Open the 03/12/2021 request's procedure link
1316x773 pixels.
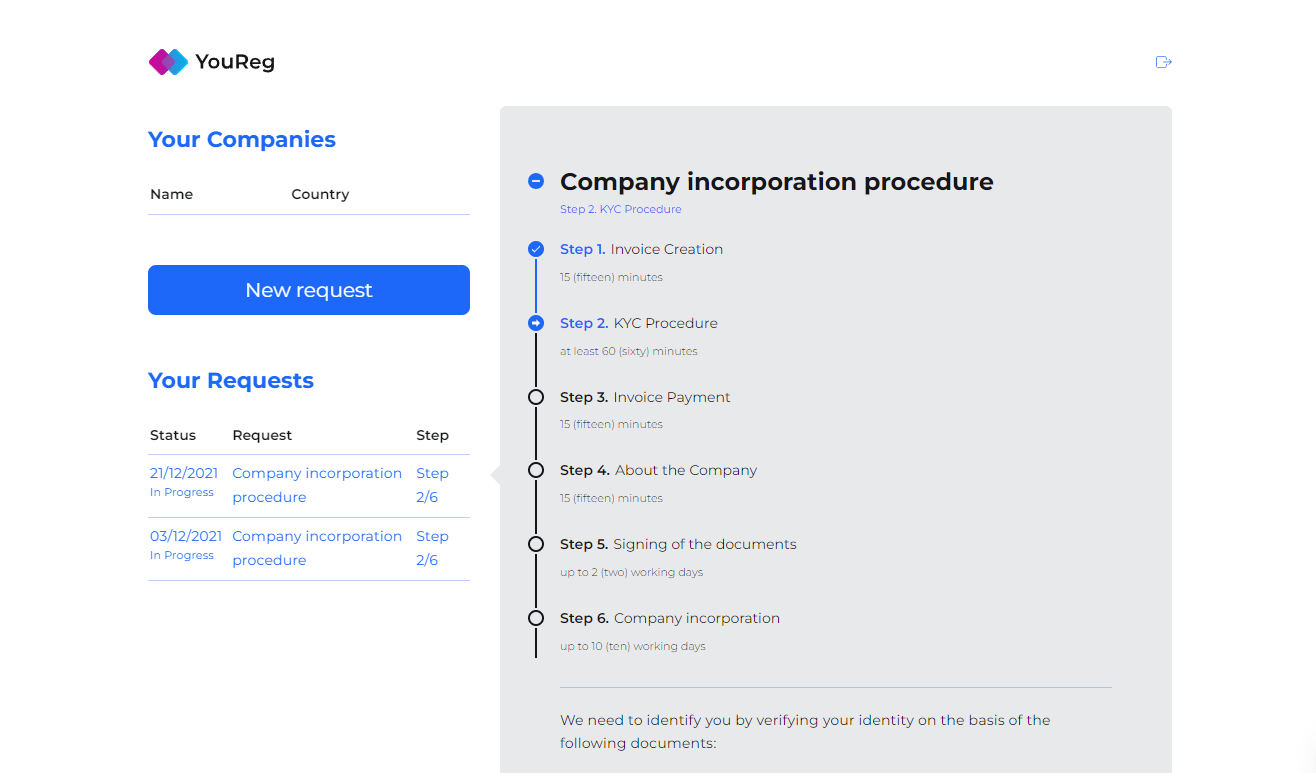[x=316, y=548]
